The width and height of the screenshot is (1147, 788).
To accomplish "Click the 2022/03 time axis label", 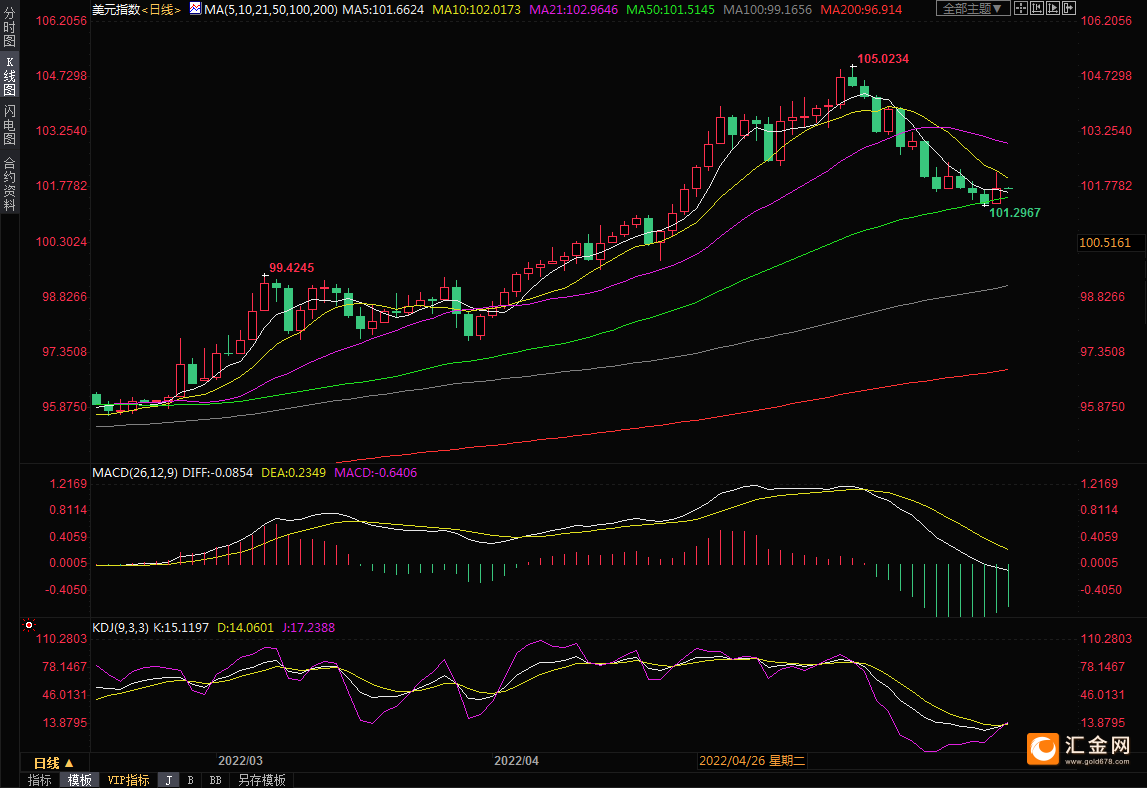I will pos(240,761).
